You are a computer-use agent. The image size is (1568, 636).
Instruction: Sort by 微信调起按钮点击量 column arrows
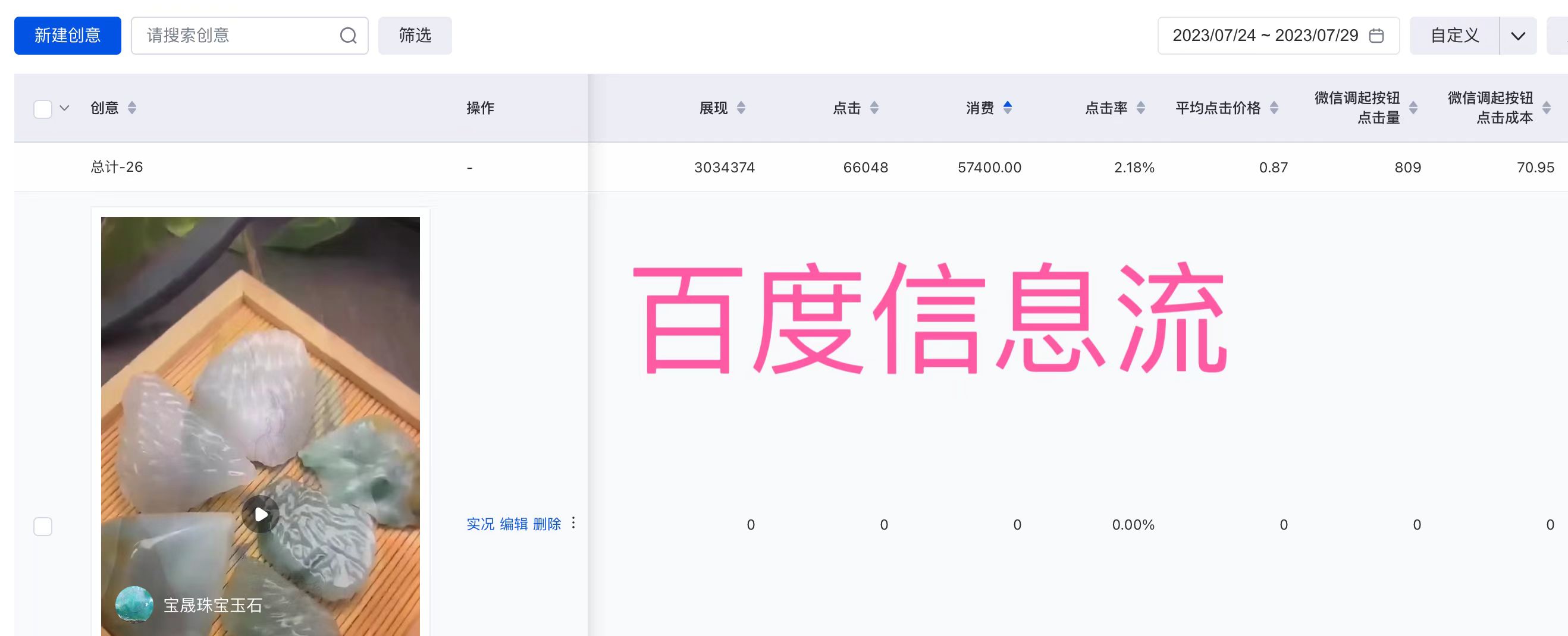click(1413, 108)
